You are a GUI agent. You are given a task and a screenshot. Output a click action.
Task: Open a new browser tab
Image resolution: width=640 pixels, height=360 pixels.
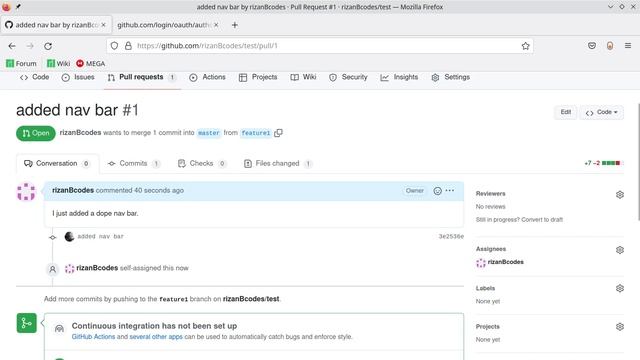(x=235, y=25)
